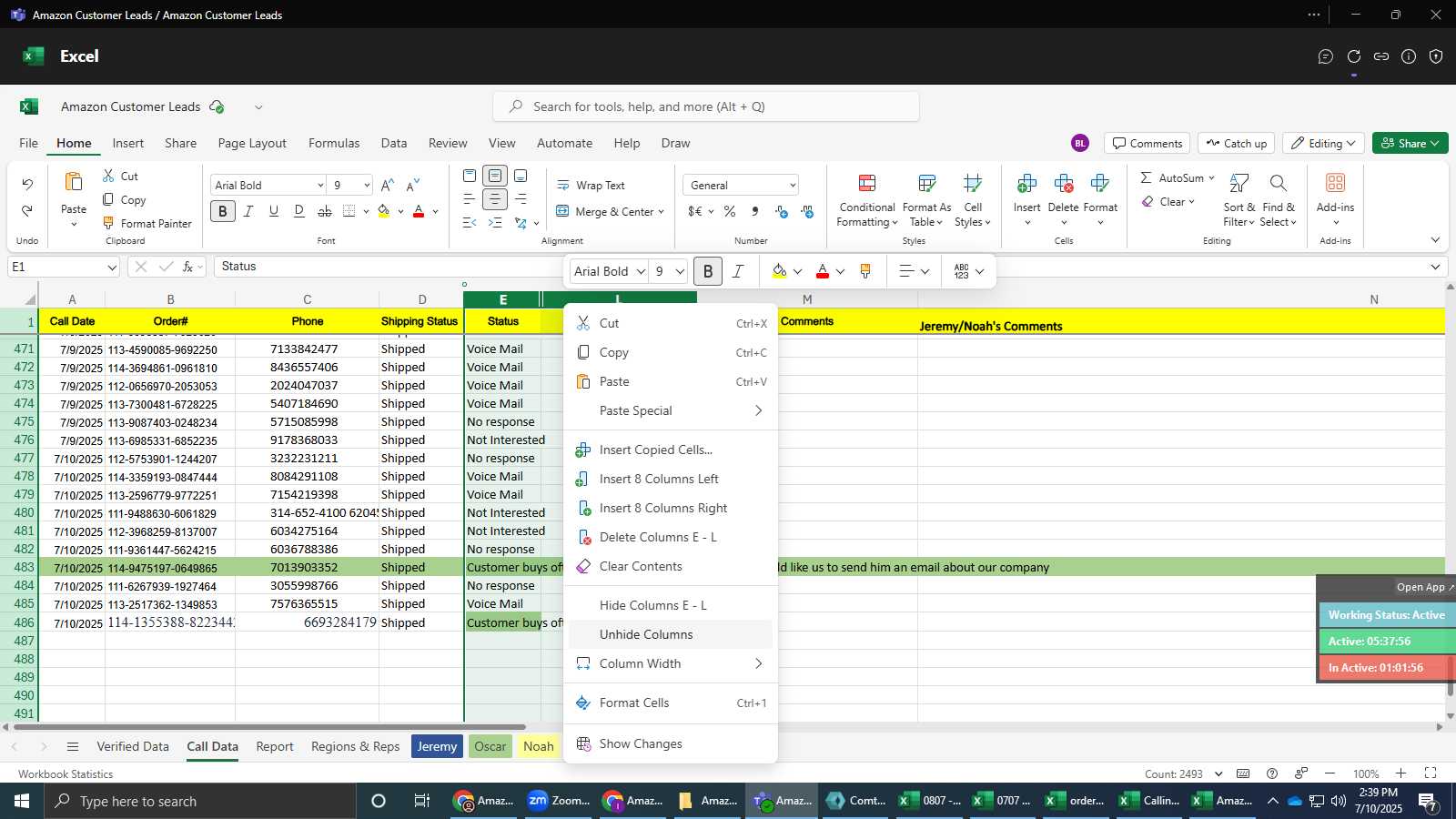Click the horizontal scrollbar thumb

269,727
